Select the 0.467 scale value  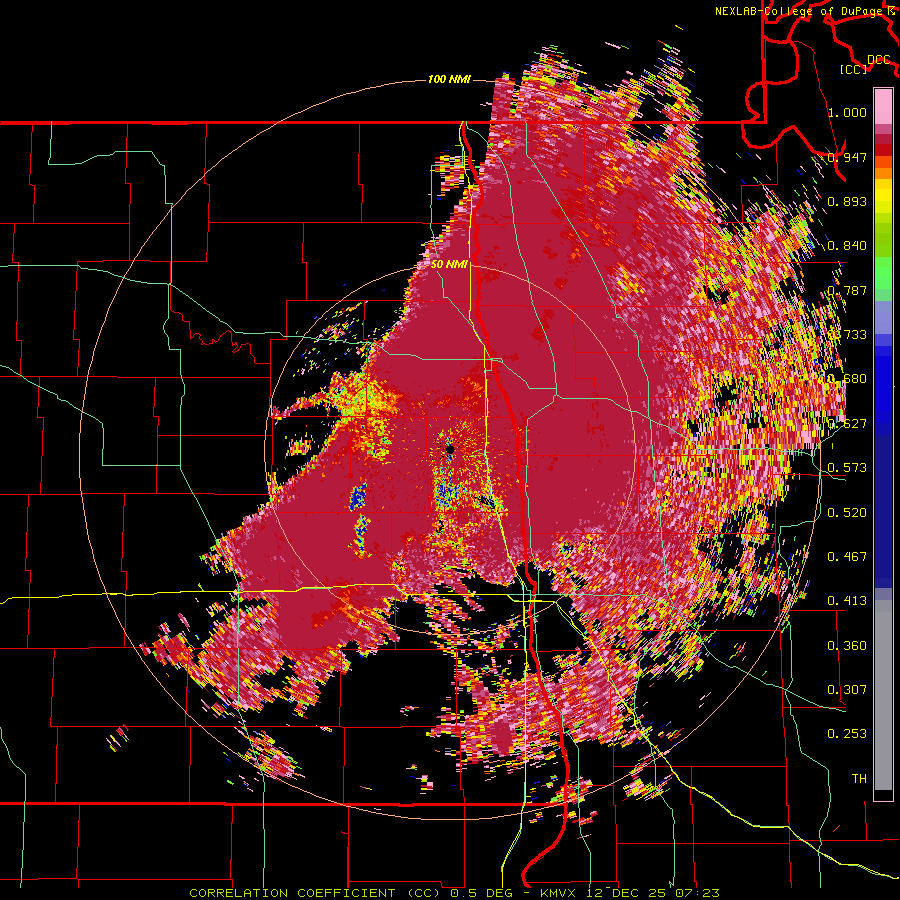click(x=847, y=556)
